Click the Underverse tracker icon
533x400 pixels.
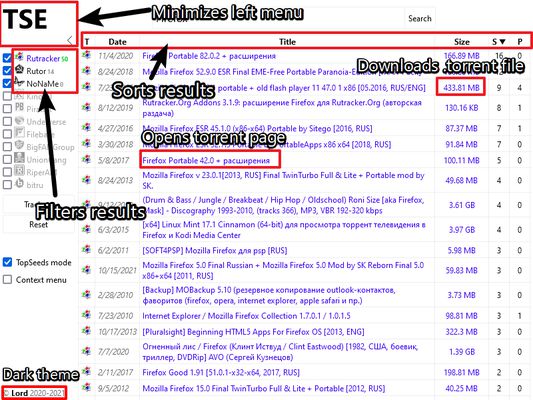click(x=20, y=120)
